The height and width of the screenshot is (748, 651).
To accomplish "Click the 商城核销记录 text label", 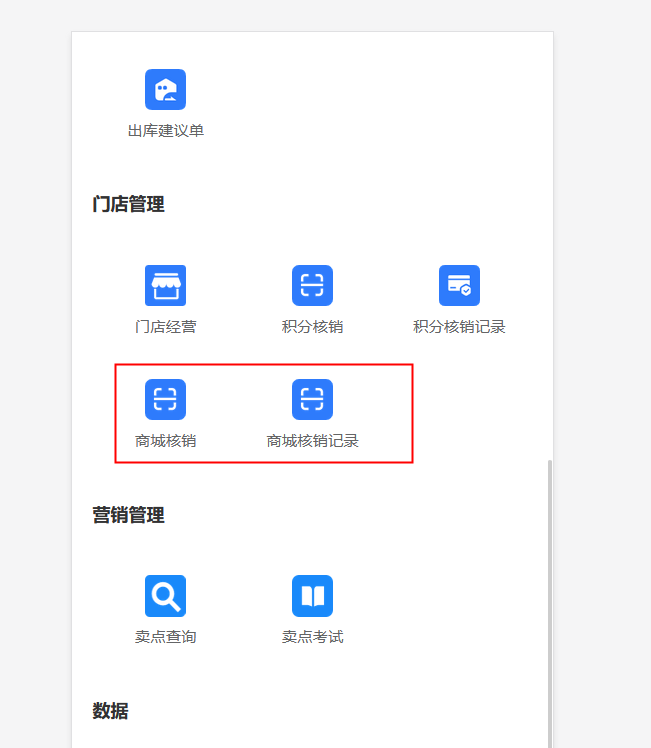I will coord(312,441).
